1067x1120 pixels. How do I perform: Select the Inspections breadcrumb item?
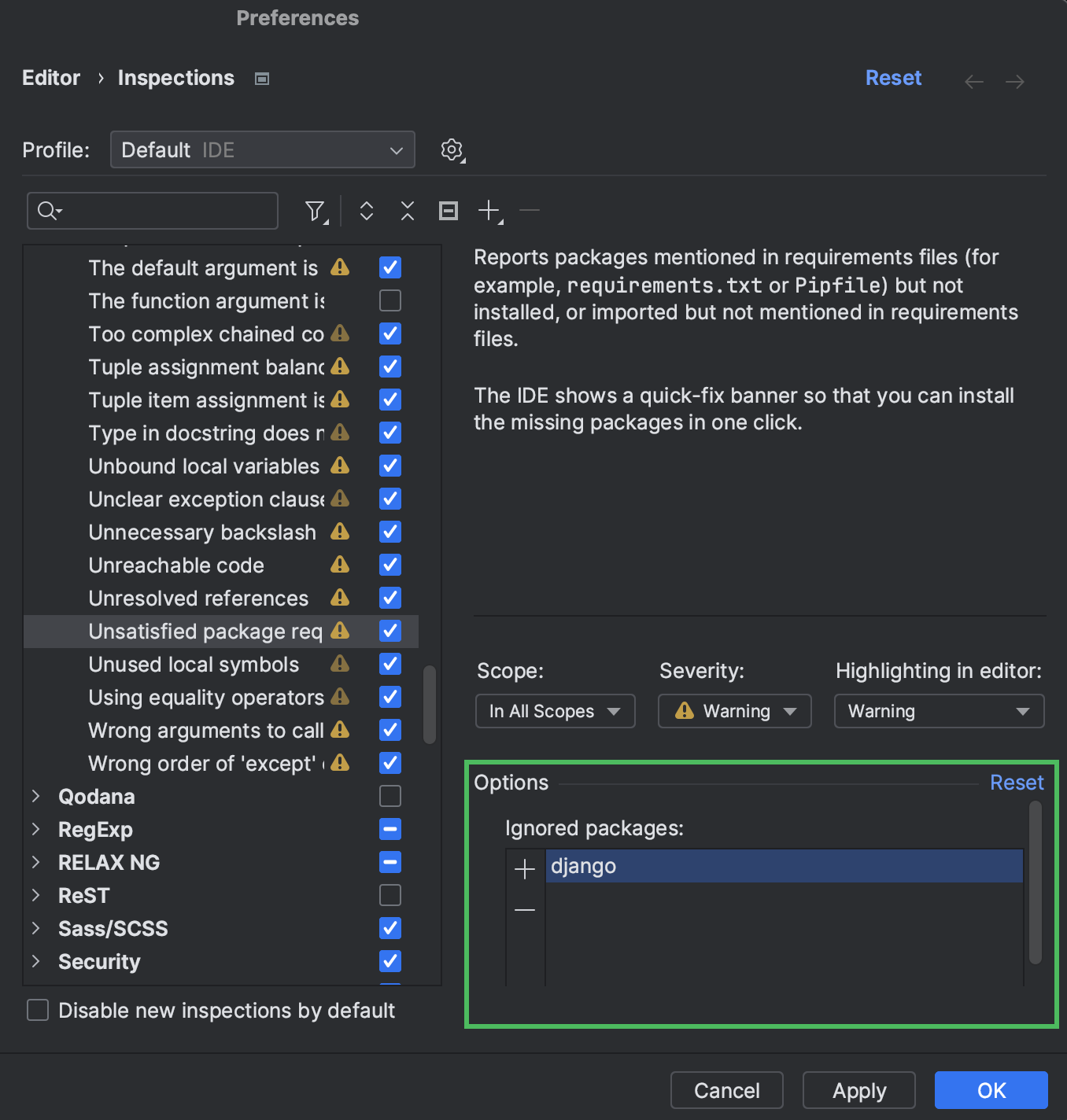tap(175, 77)
